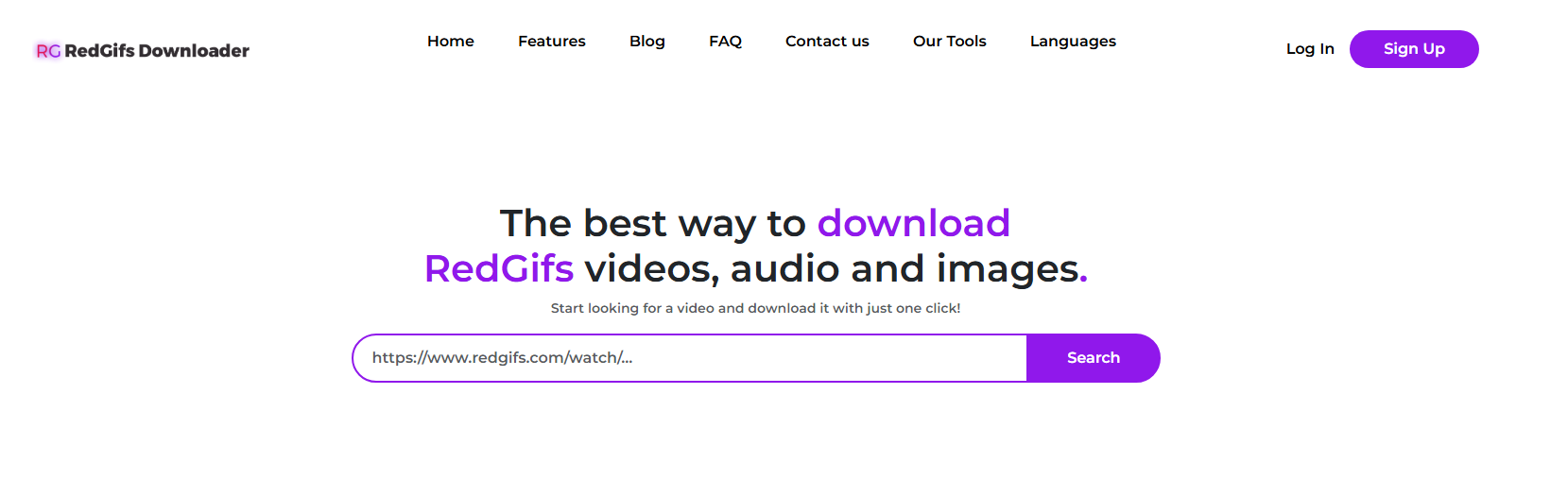Click the purple word "download" in headline
1568x497 pixels.
point(913,224)
